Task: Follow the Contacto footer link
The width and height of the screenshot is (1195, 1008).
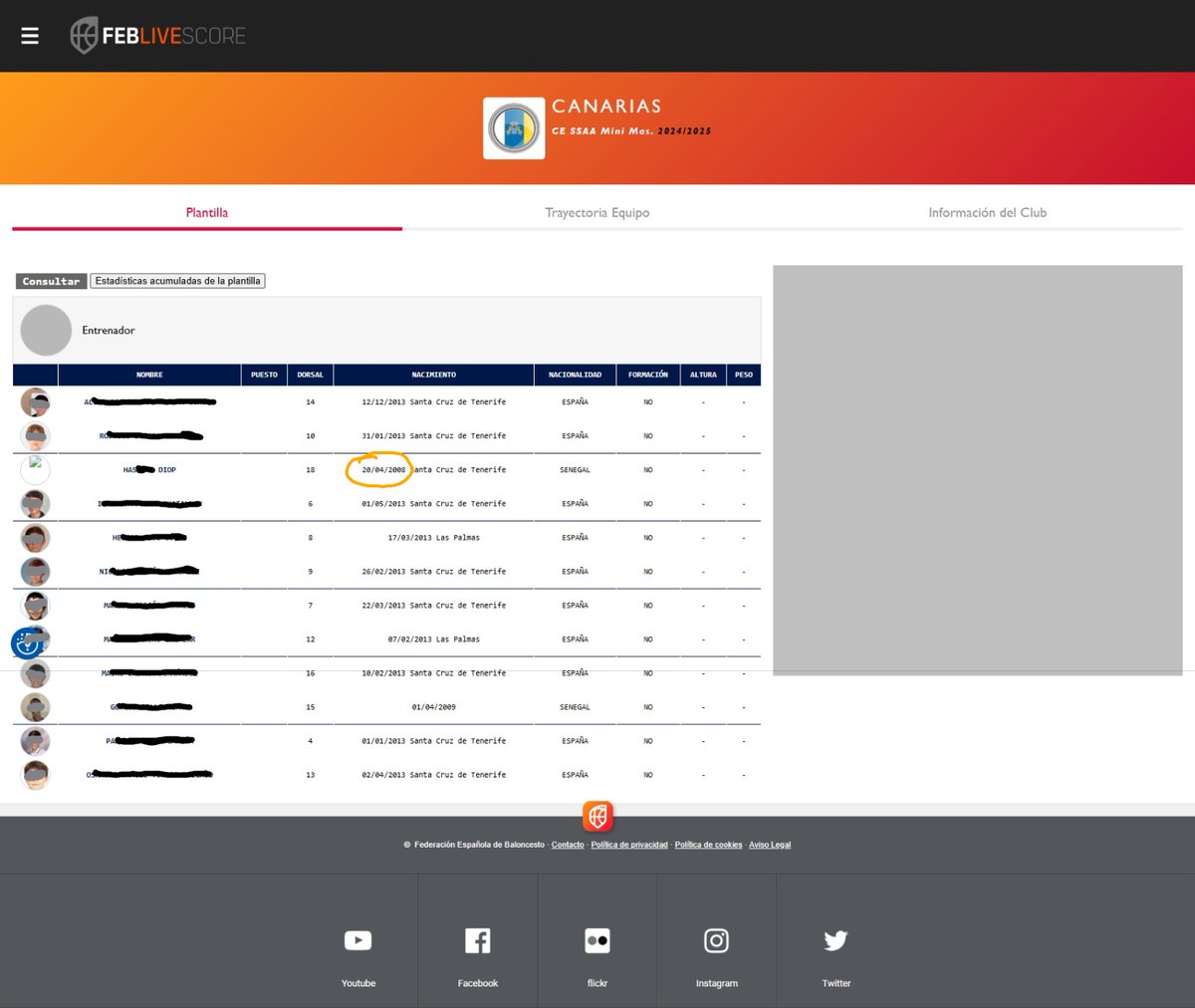Action: click(x=568, y=845)
